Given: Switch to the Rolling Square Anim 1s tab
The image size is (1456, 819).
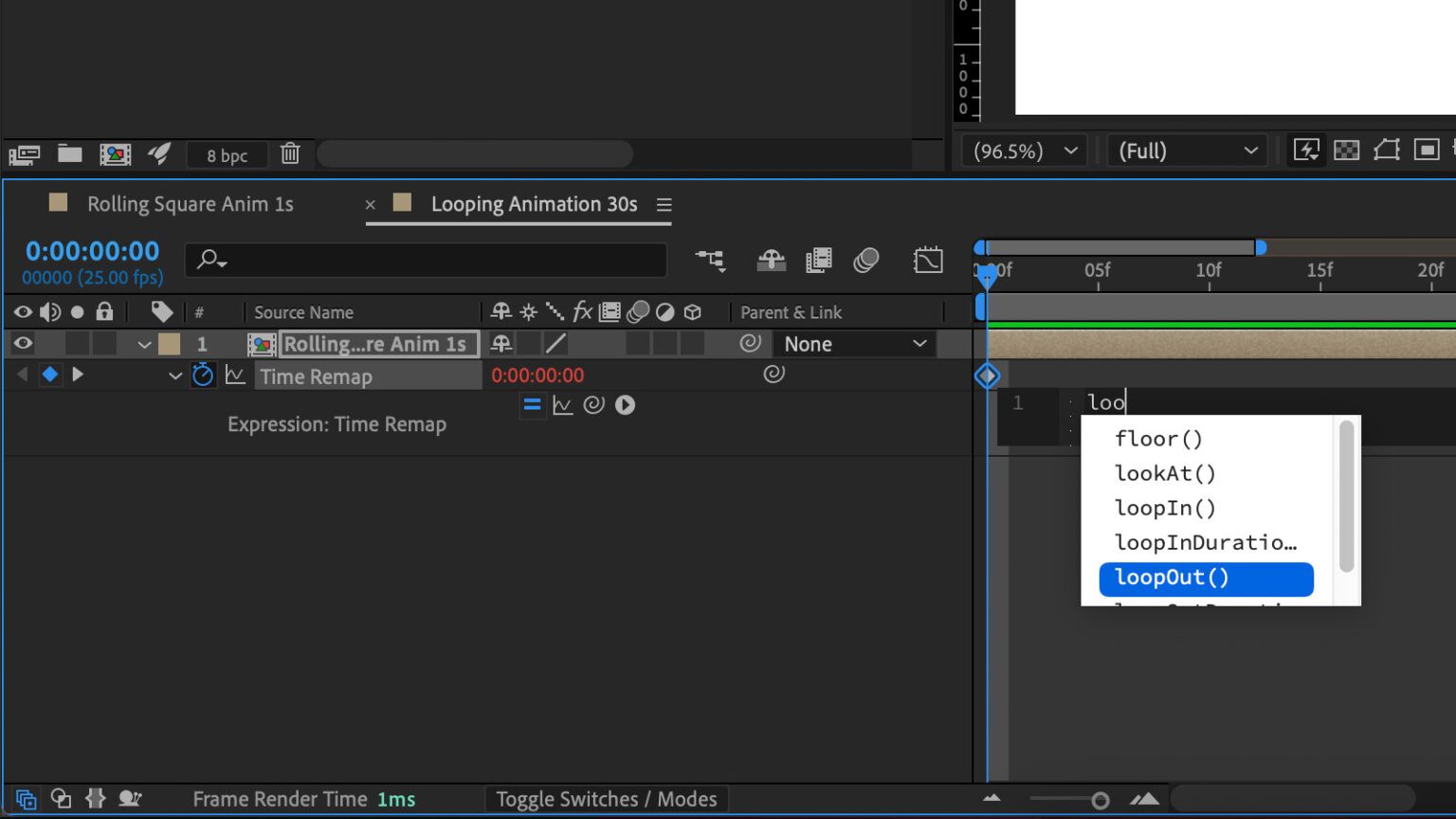Looking at the screenshot, I should click(190, 203).
